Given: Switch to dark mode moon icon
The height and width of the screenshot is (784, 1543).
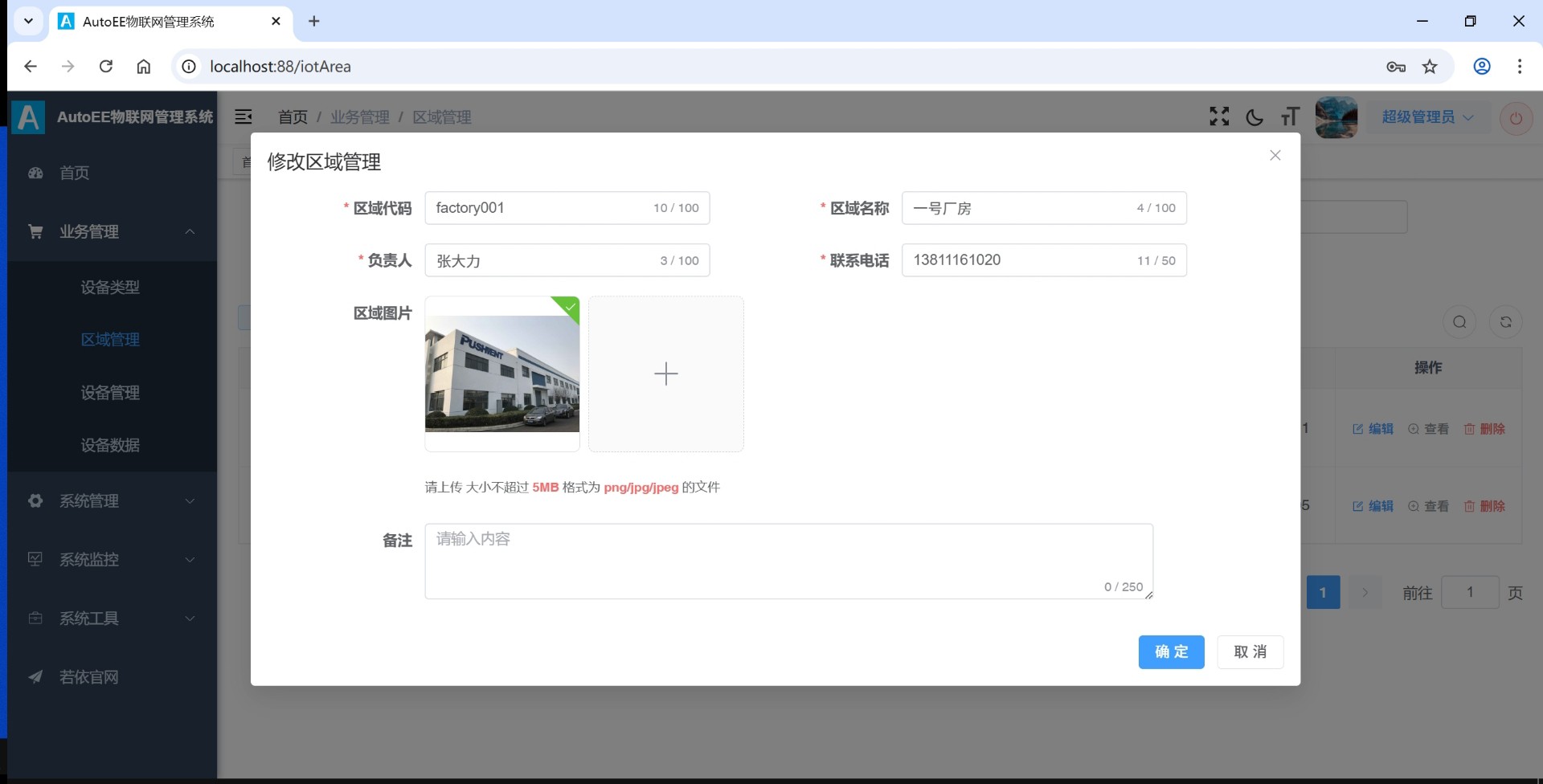Looking at the screenshot, I should coord(1254,117).
